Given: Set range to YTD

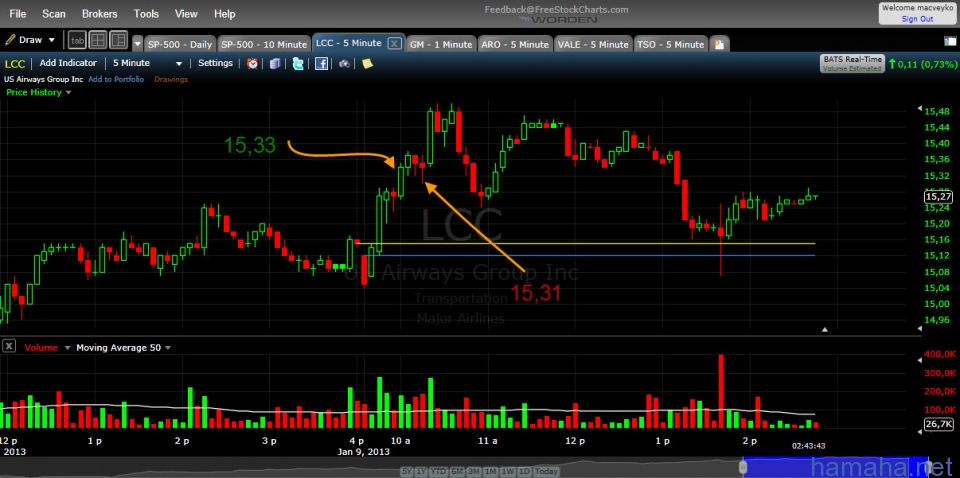Looking at the screenshot, I should tap(437, 471).
